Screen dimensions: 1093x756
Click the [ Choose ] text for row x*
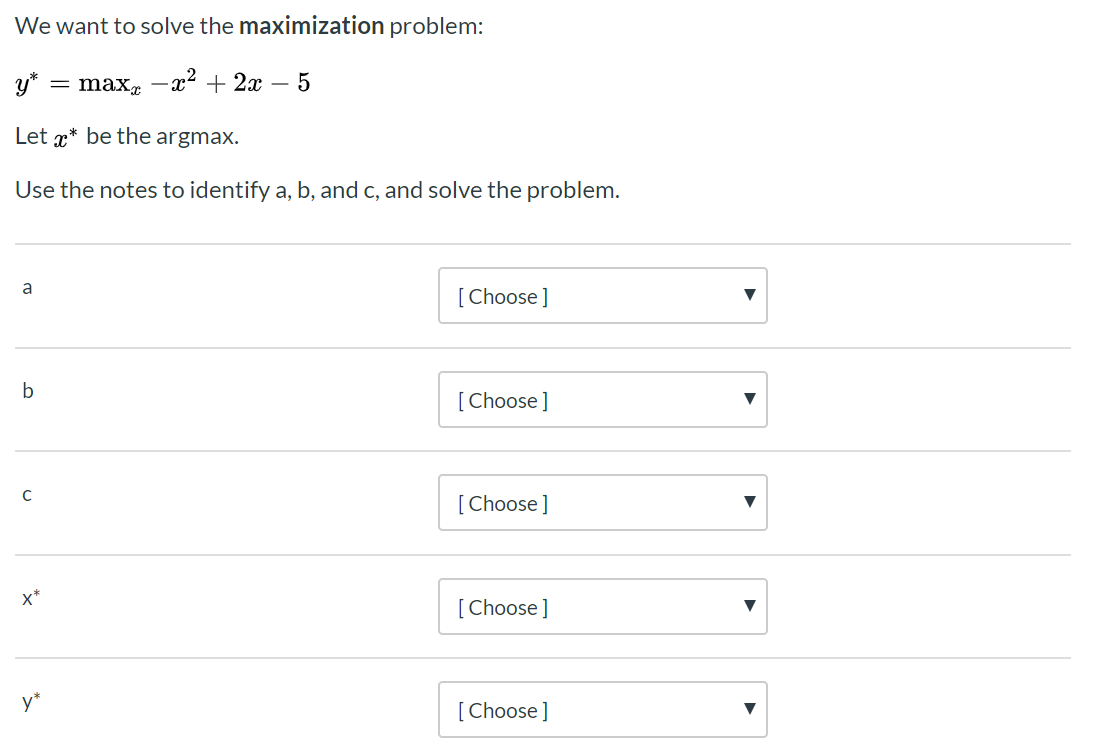pos(501,607)
